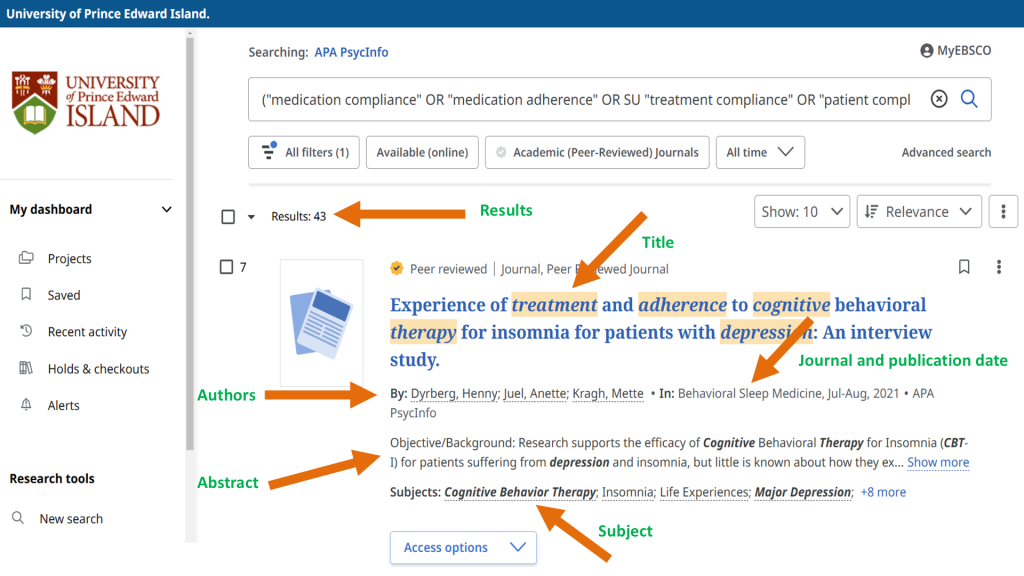Open result 7 more options menu

[998, 267]
